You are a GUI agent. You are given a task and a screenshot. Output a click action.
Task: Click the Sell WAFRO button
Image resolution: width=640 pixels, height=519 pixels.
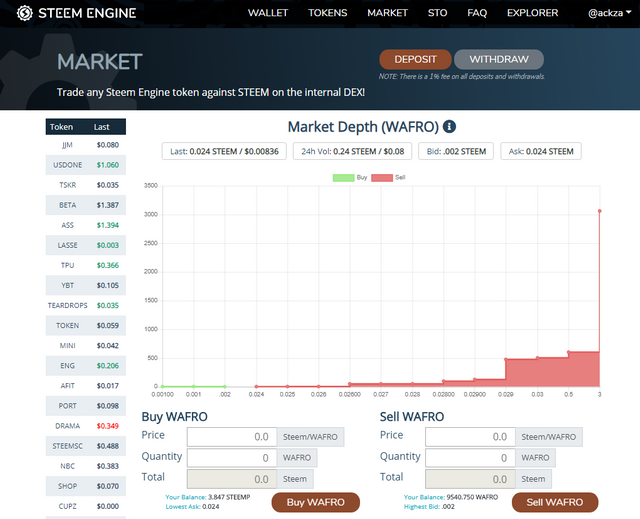[555, 502]
